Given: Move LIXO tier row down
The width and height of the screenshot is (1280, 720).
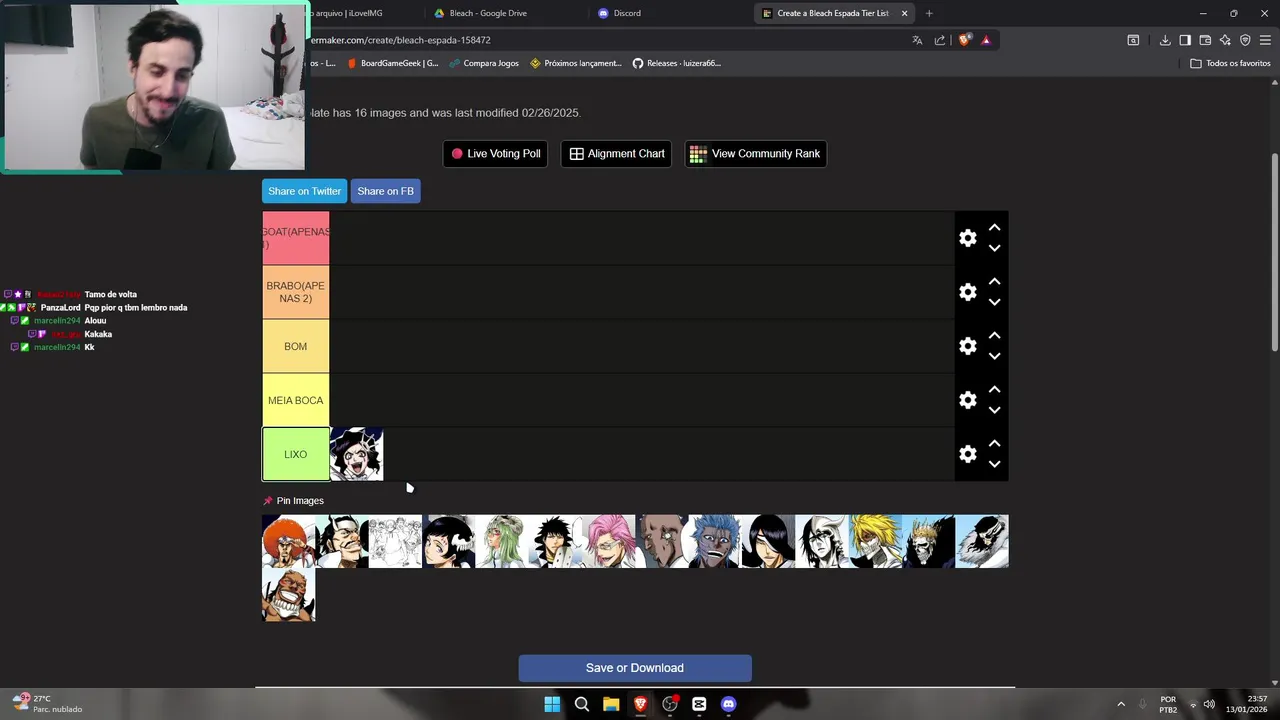Looking at the screenshot, I should click(x=994, y=464).
